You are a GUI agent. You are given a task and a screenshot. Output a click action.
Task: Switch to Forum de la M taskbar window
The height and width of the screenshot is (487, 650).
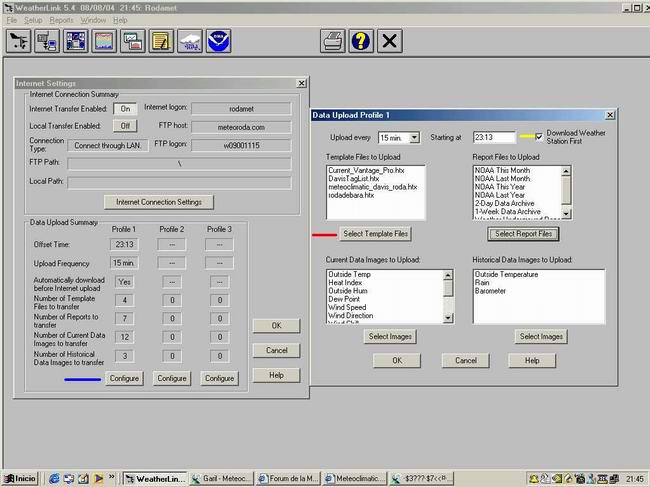288,479
